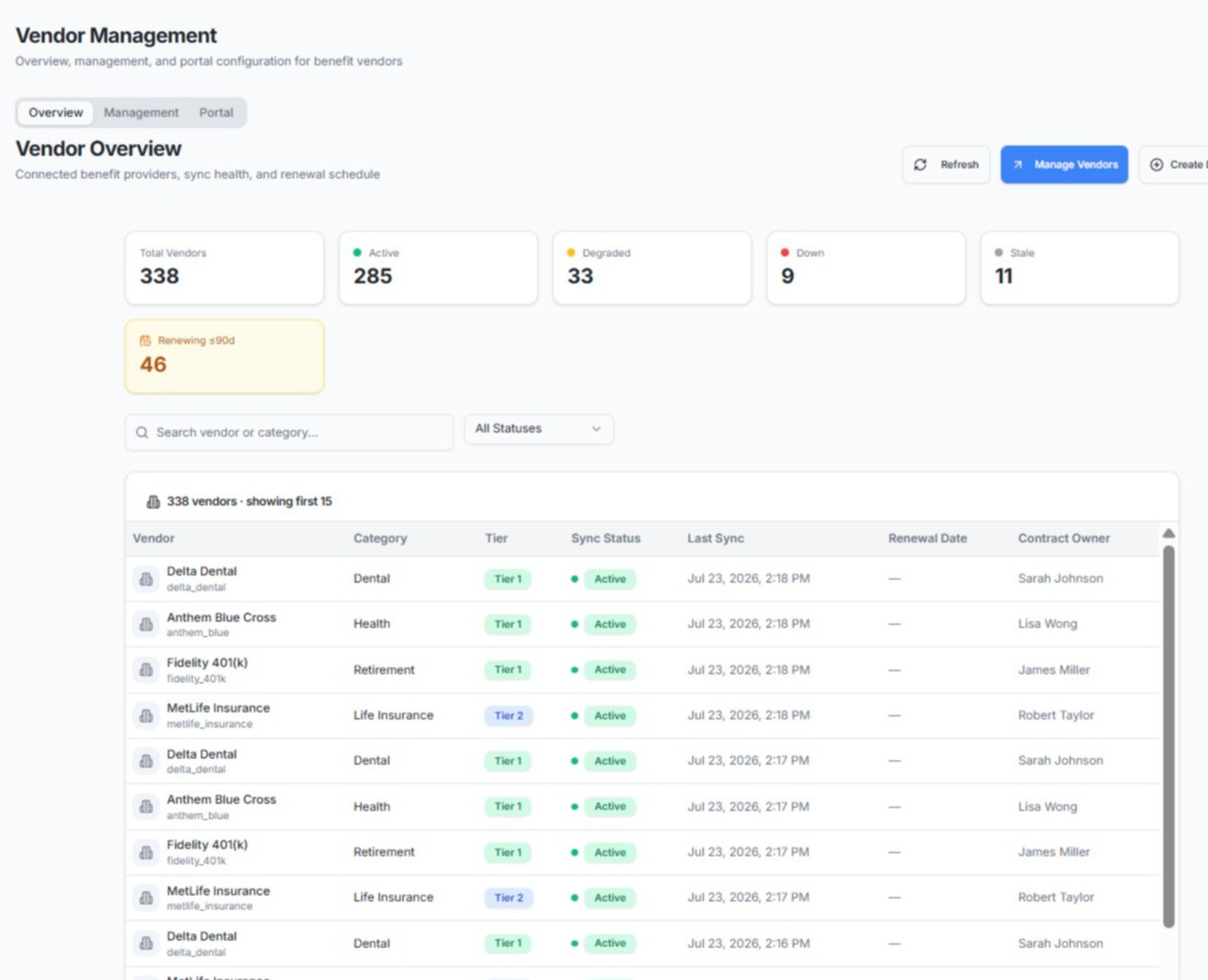Click vendor icon of Fidelity 401(k) 2:17 PM row
Screen dimensions: 1208x980
point(146,852)
